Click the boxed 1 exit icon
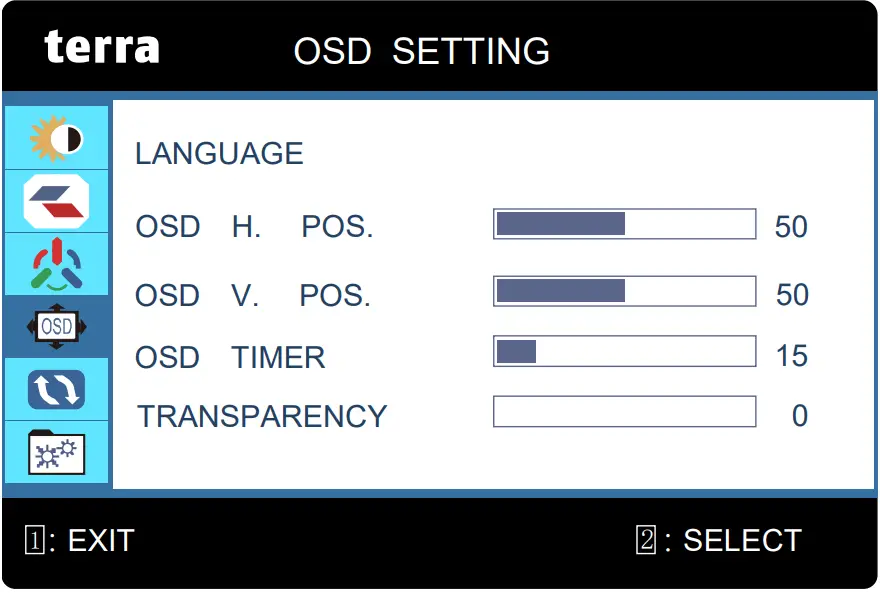880x594 pixels. pos(34,541)
